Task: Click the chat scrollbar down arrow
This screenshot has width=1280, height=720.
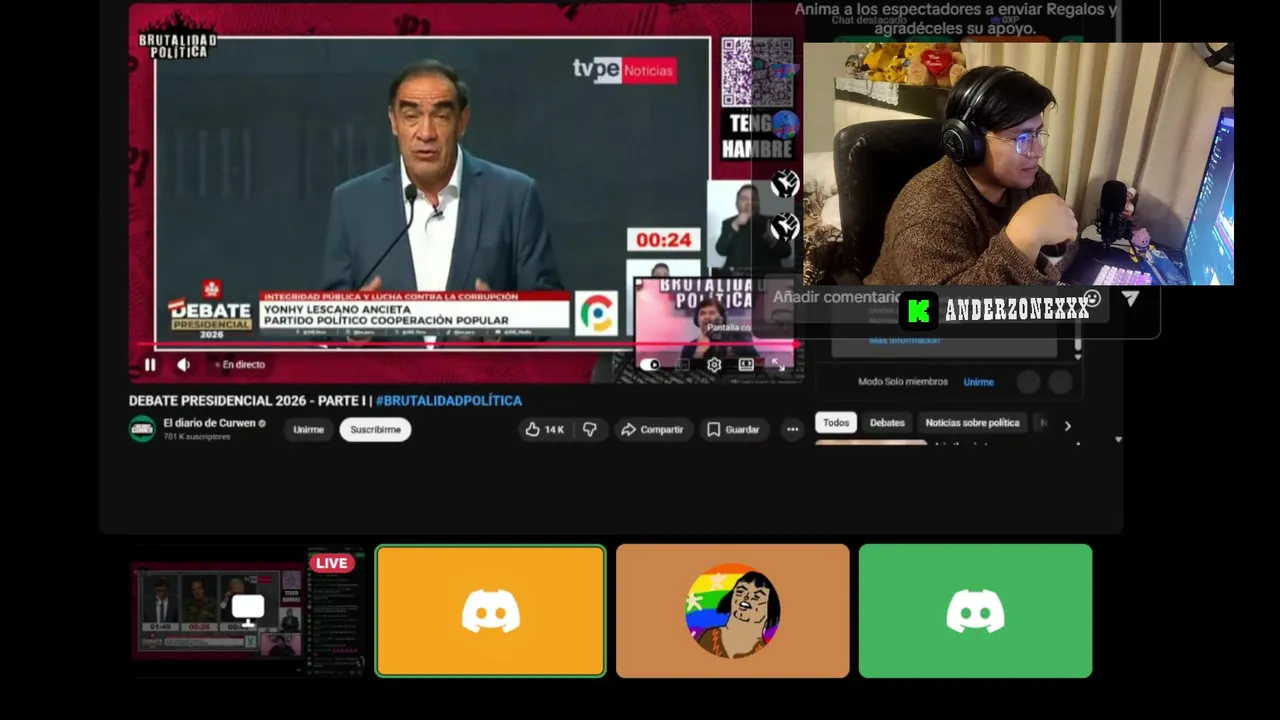Action: [x=1077, y=356]
